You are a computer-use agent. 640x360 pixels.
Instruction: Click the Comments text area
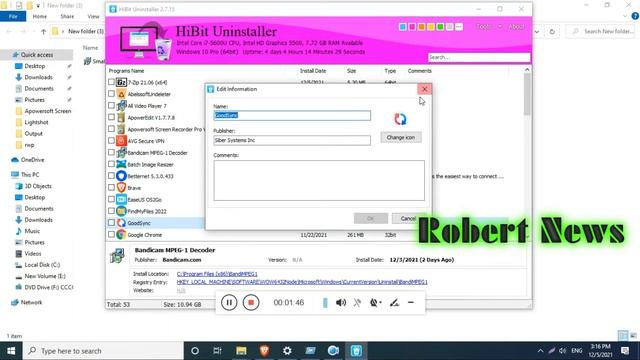coord(319,180)
